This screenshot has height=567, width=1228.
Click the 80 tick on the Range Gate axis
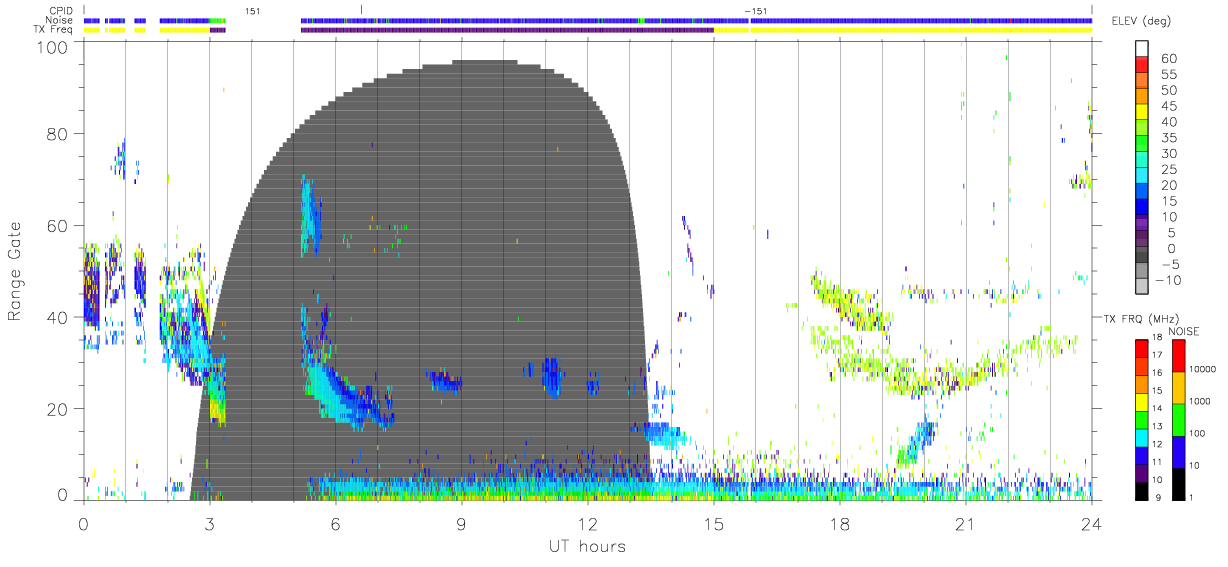(x=58, y=134)
